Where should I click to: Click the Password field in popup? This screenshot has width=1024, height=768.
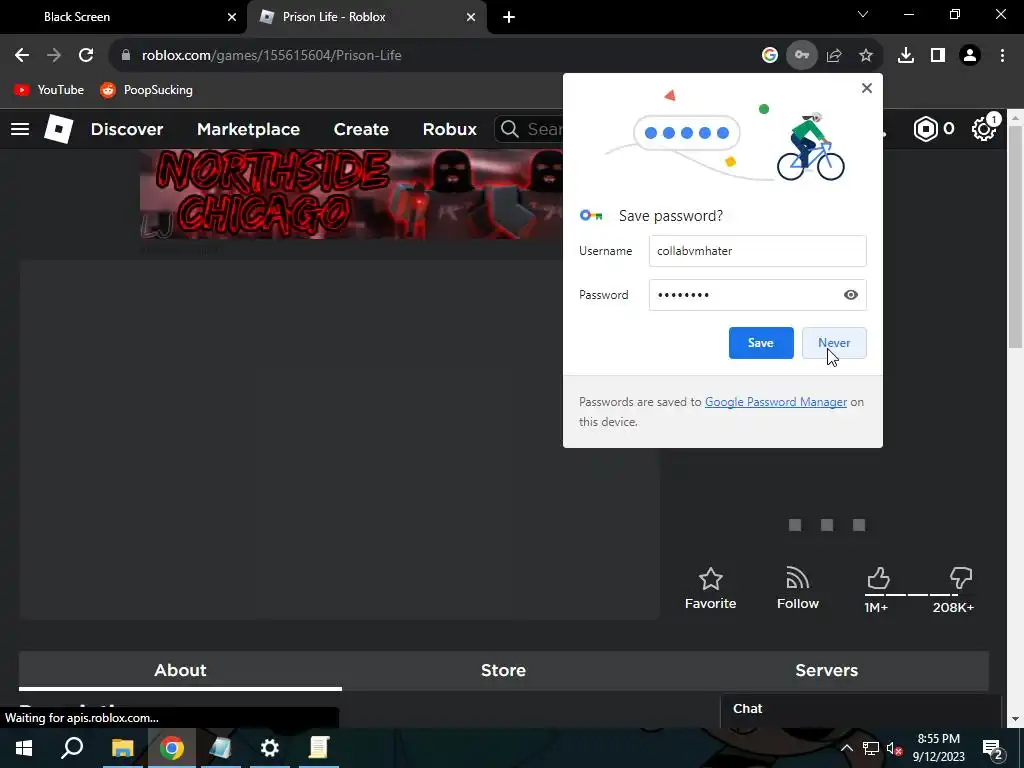tap(758, 295)
